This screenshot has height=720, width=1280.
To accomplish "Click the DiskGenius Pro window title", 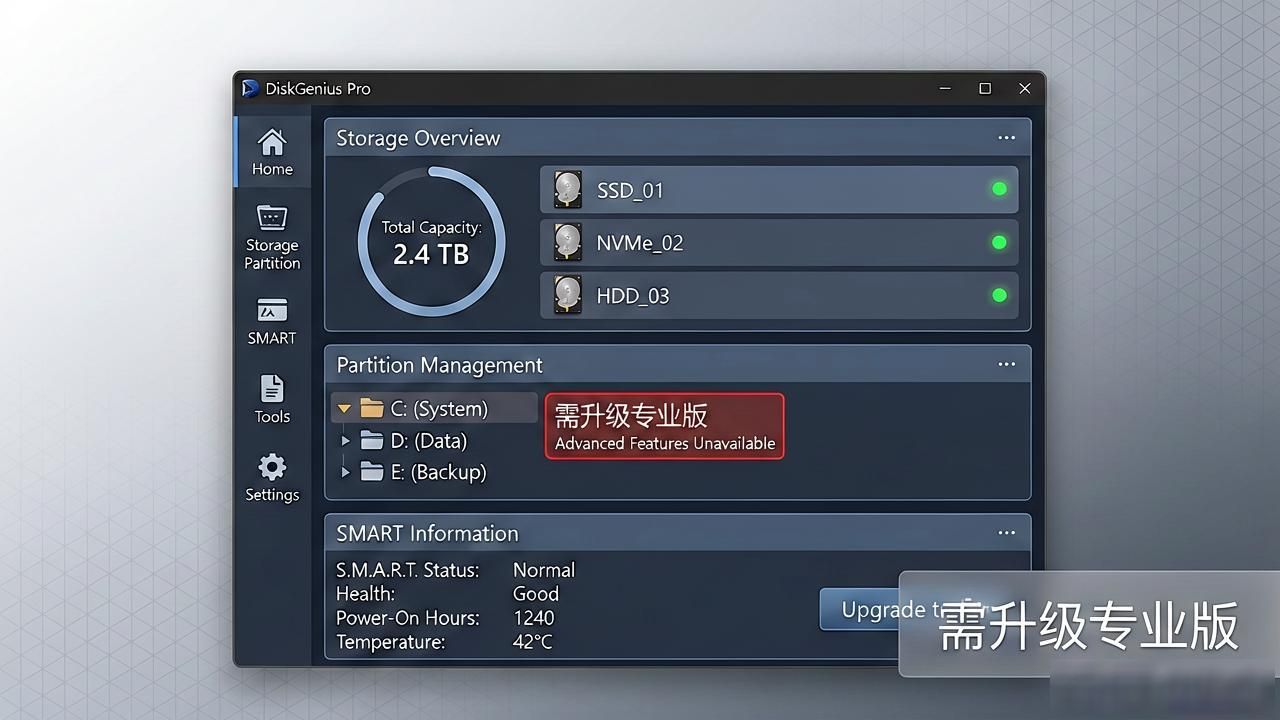I will [x=318, y=88].
